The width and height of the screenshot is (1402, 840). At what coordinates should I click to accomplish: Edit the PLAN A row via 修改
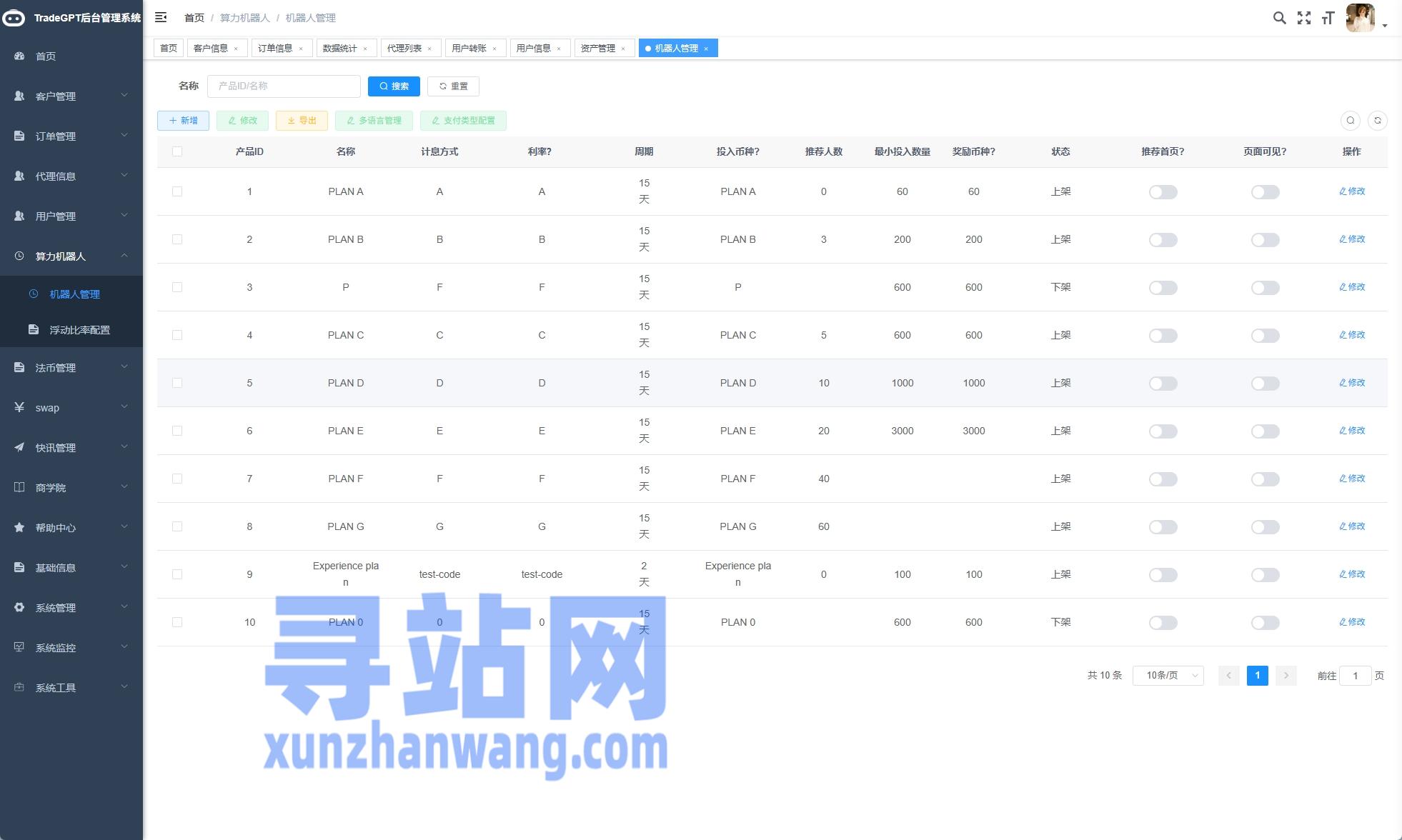click(x=1351, y=191)
